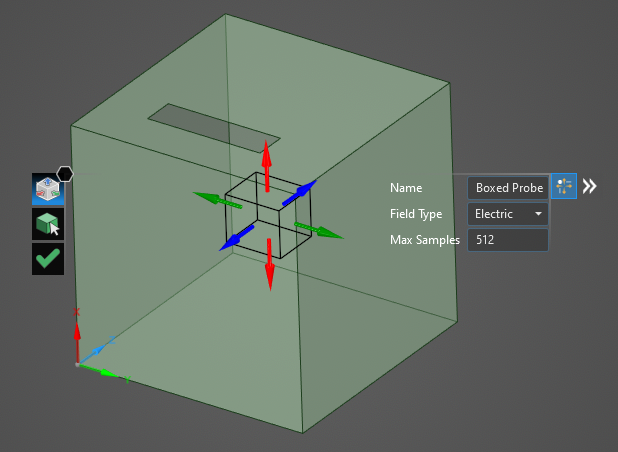Click the red X axis of triad
618x452 pixels.
point(77,341)
